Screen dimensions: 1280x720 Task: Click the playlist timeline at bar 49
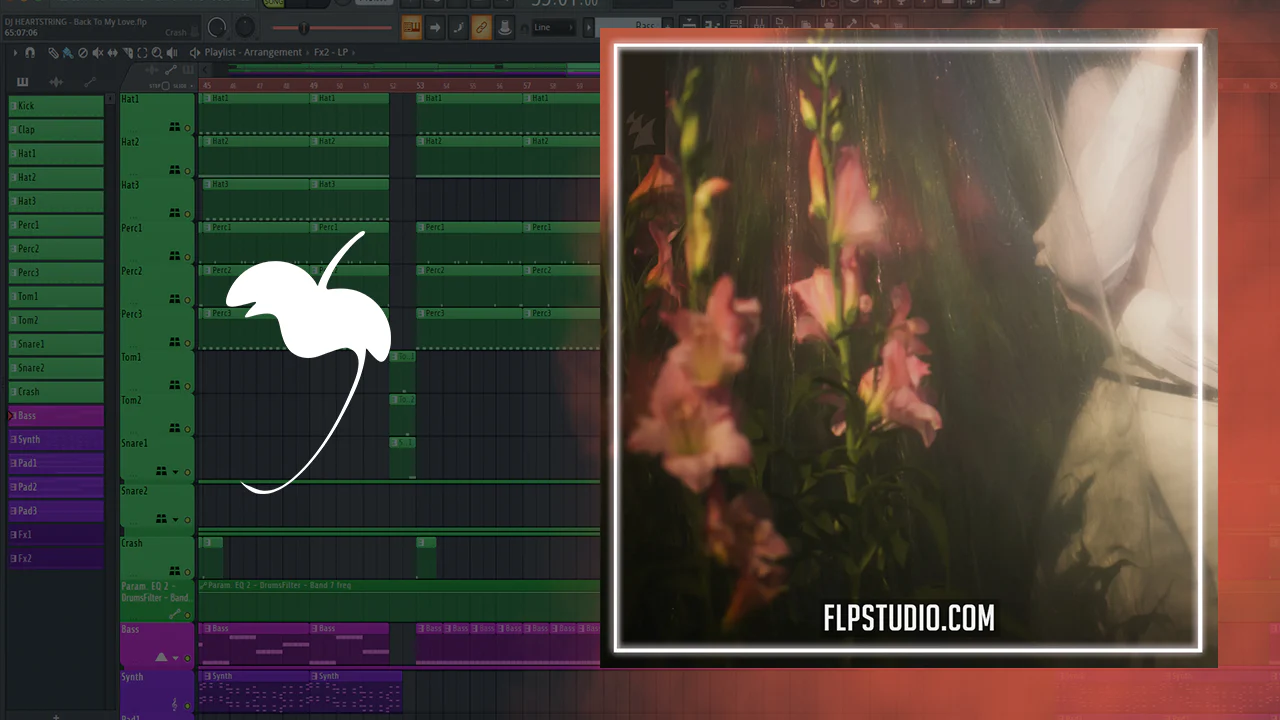(x=314, y=86)
